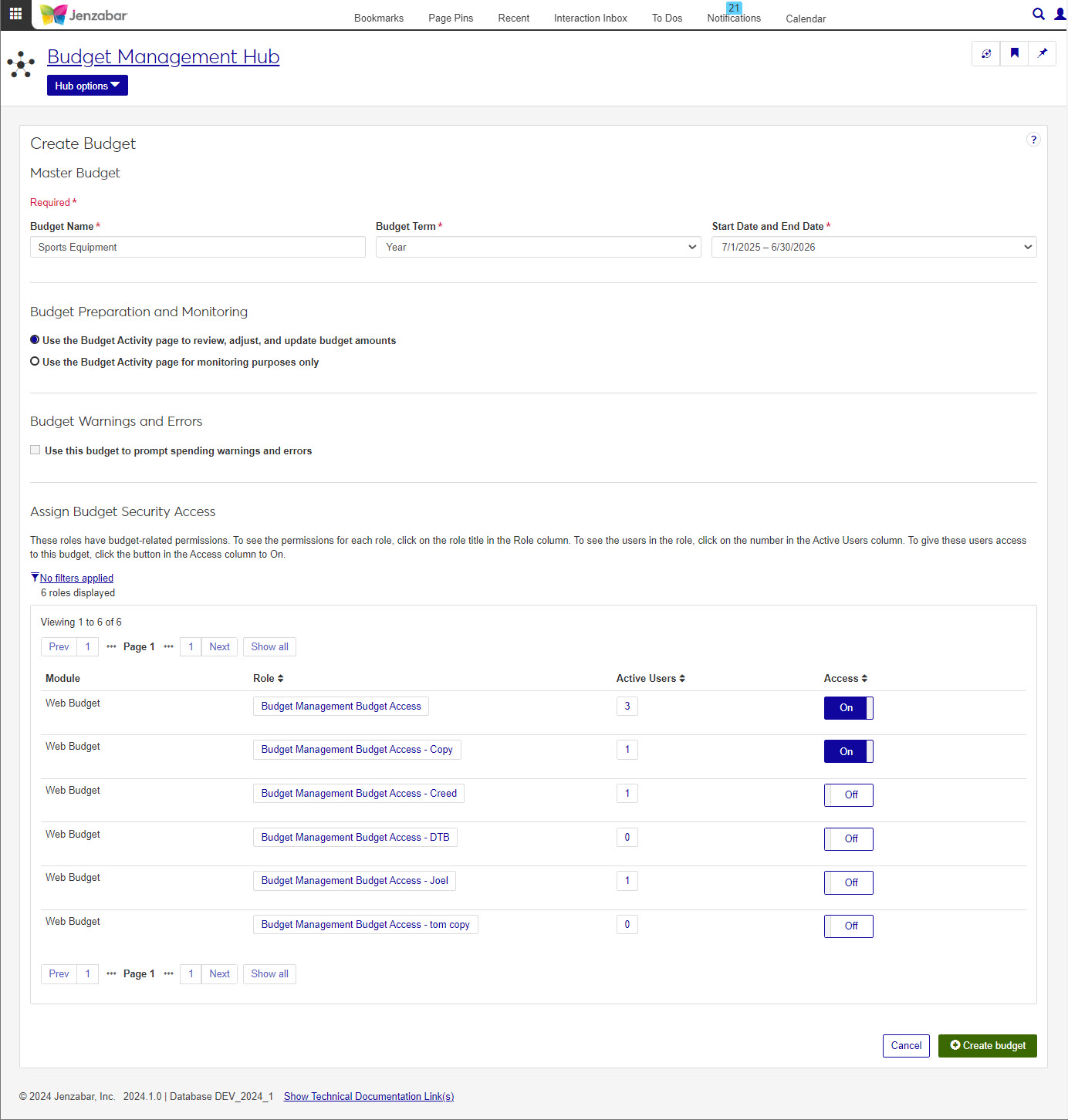The height and width of the screenshot is (1120, 1068).
Task: Click the add interaction icon
Action: pos(985,53)
